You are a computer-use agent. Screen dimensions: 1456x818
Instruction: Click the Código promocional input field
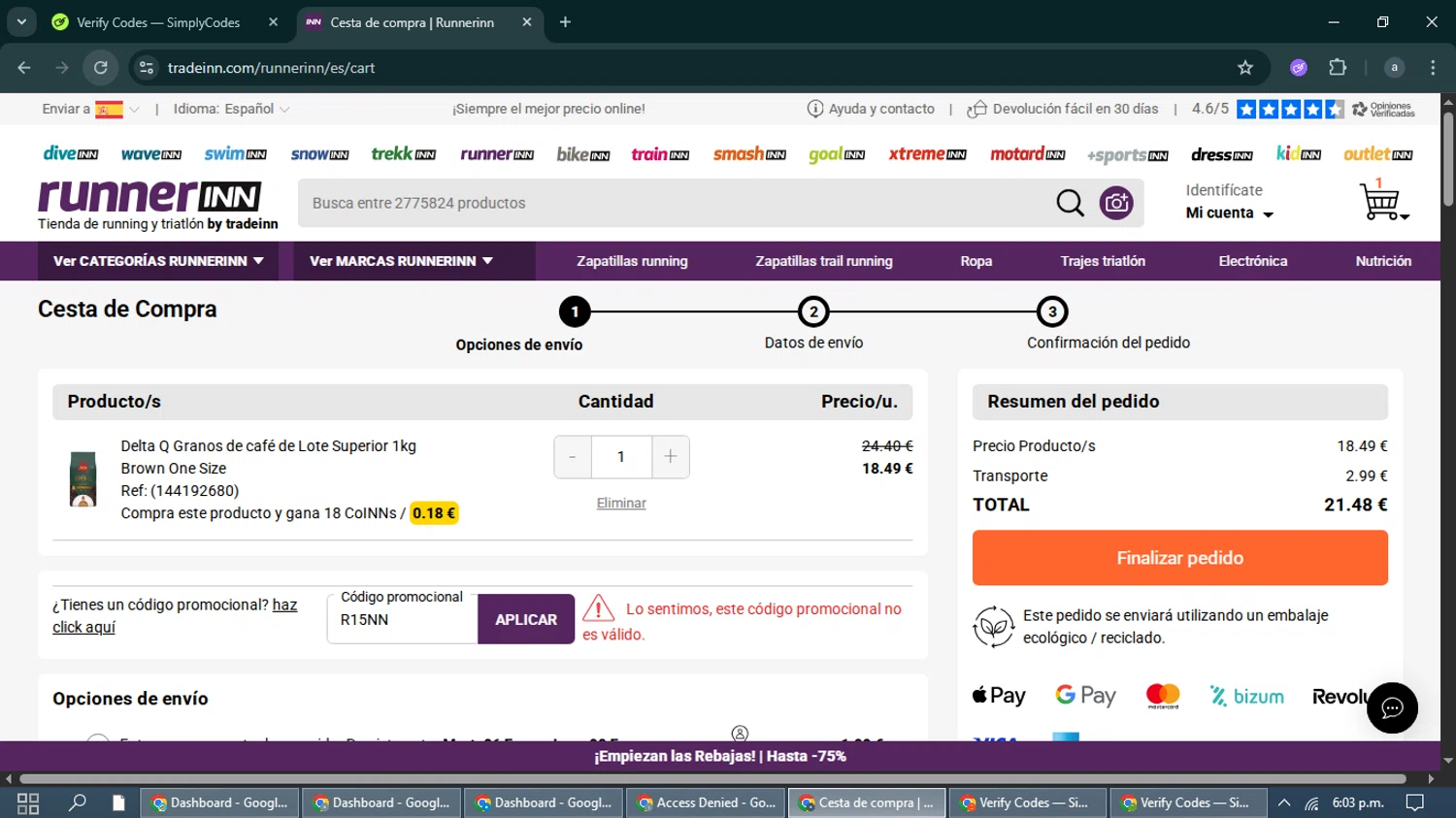[x=402, y=619]
